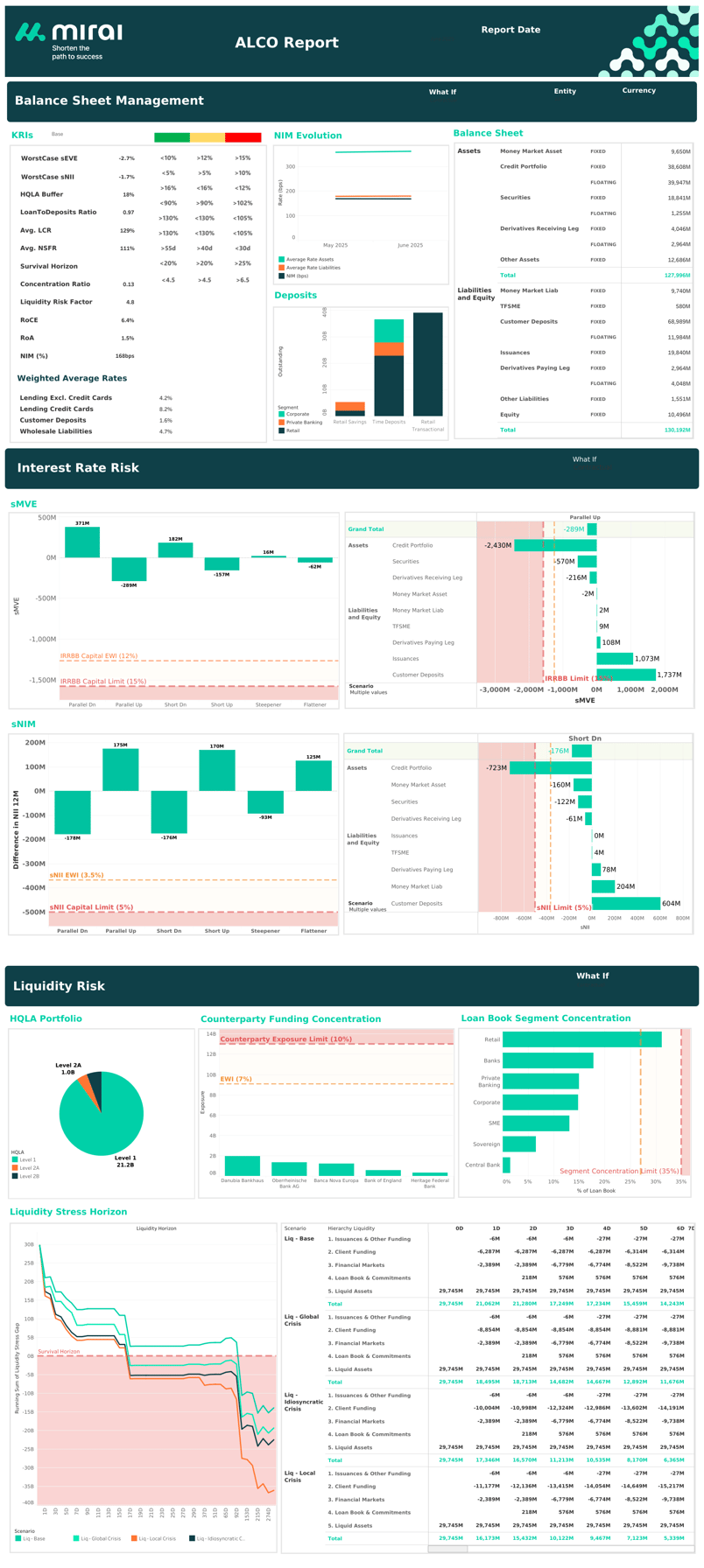This screenshot has height=1568, width=704.
Task: Click the Private Banking segment legend marker
Action: [x=282, y=423]
